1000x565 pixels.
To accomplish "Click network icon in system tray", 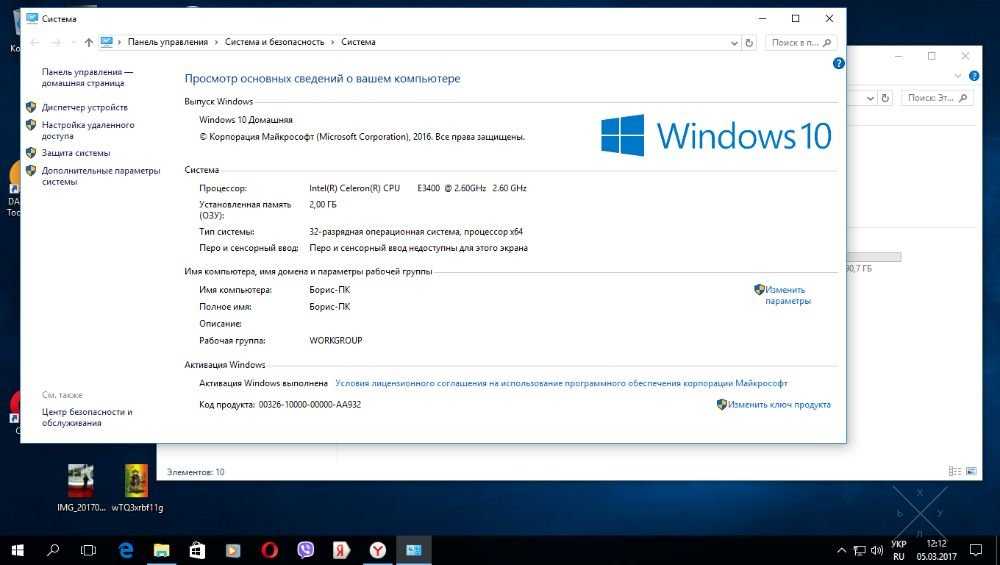I will (x=860, y=550).
